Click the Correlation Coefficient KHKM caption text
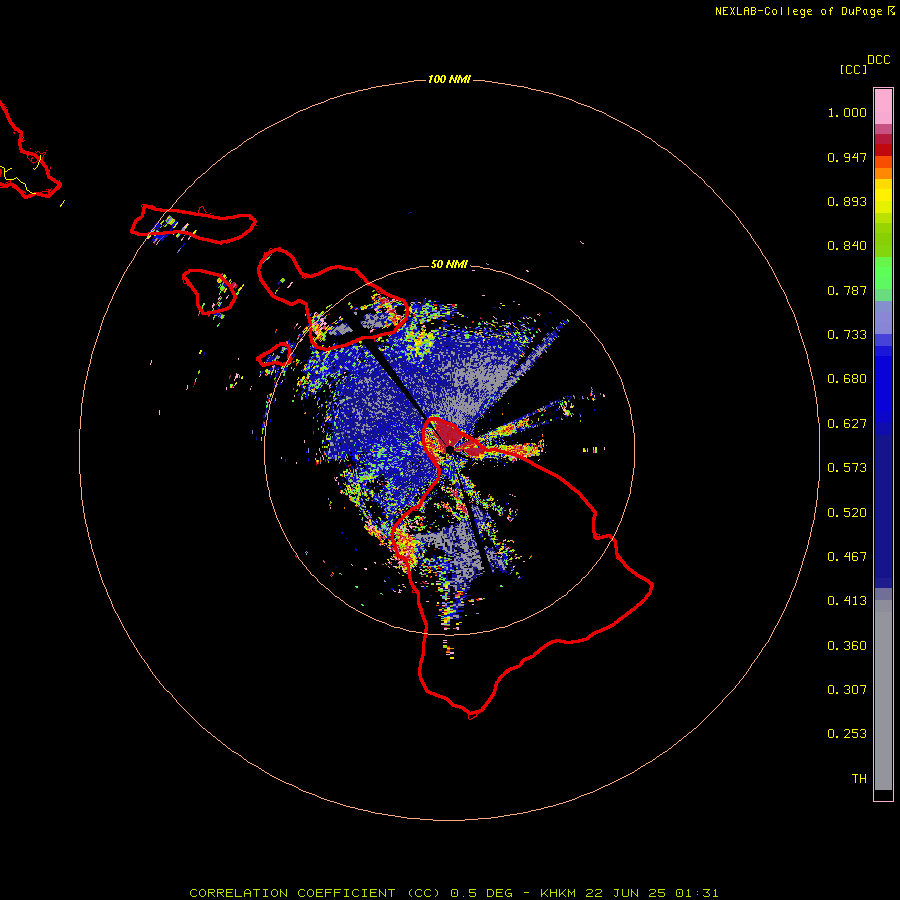The width and height of the screenshot is (900, 900). tap(453, 893)
